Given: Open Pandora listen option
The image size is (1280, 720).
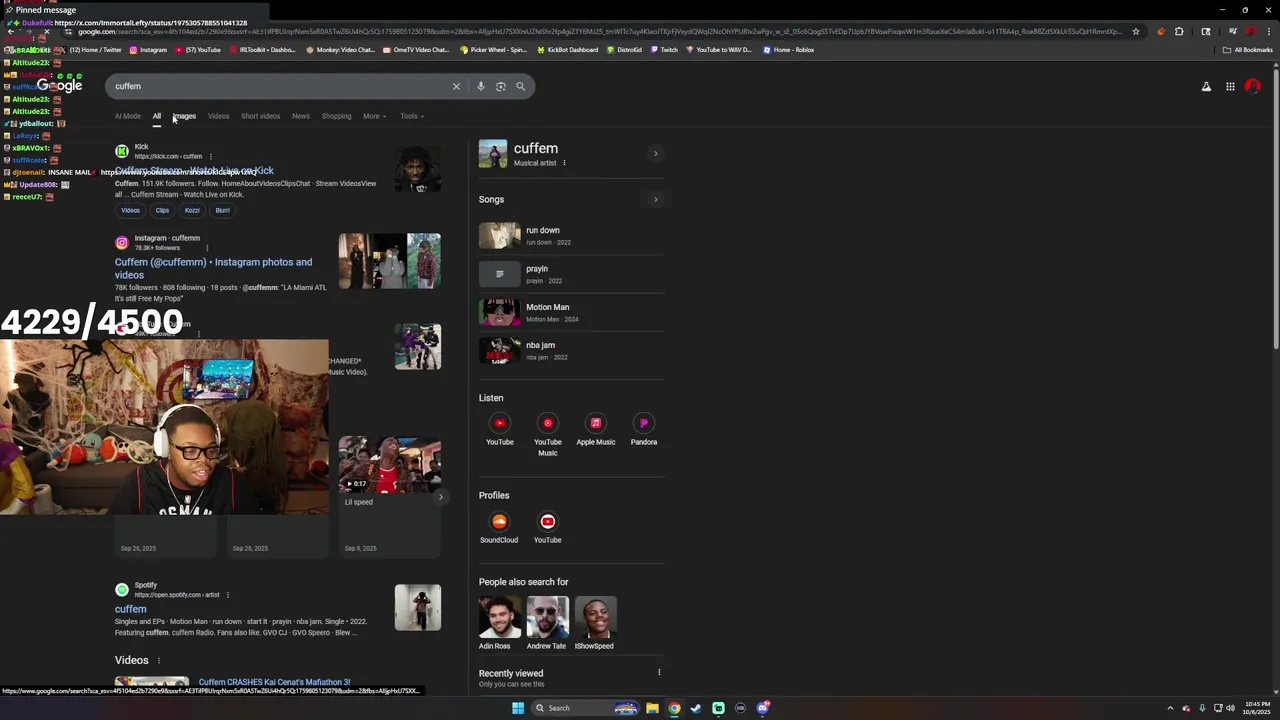Looking at the screenshot, I should [644, 429].
